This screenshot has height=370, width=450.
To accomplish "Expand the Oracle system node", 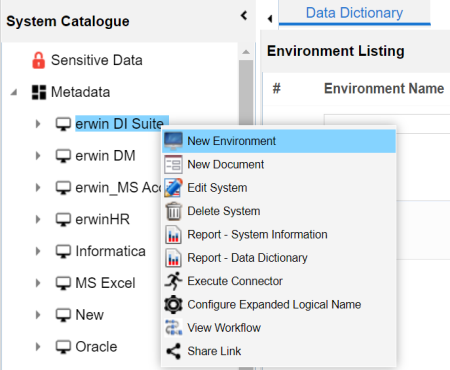I will pyautogui.click(x=38, y=347).
